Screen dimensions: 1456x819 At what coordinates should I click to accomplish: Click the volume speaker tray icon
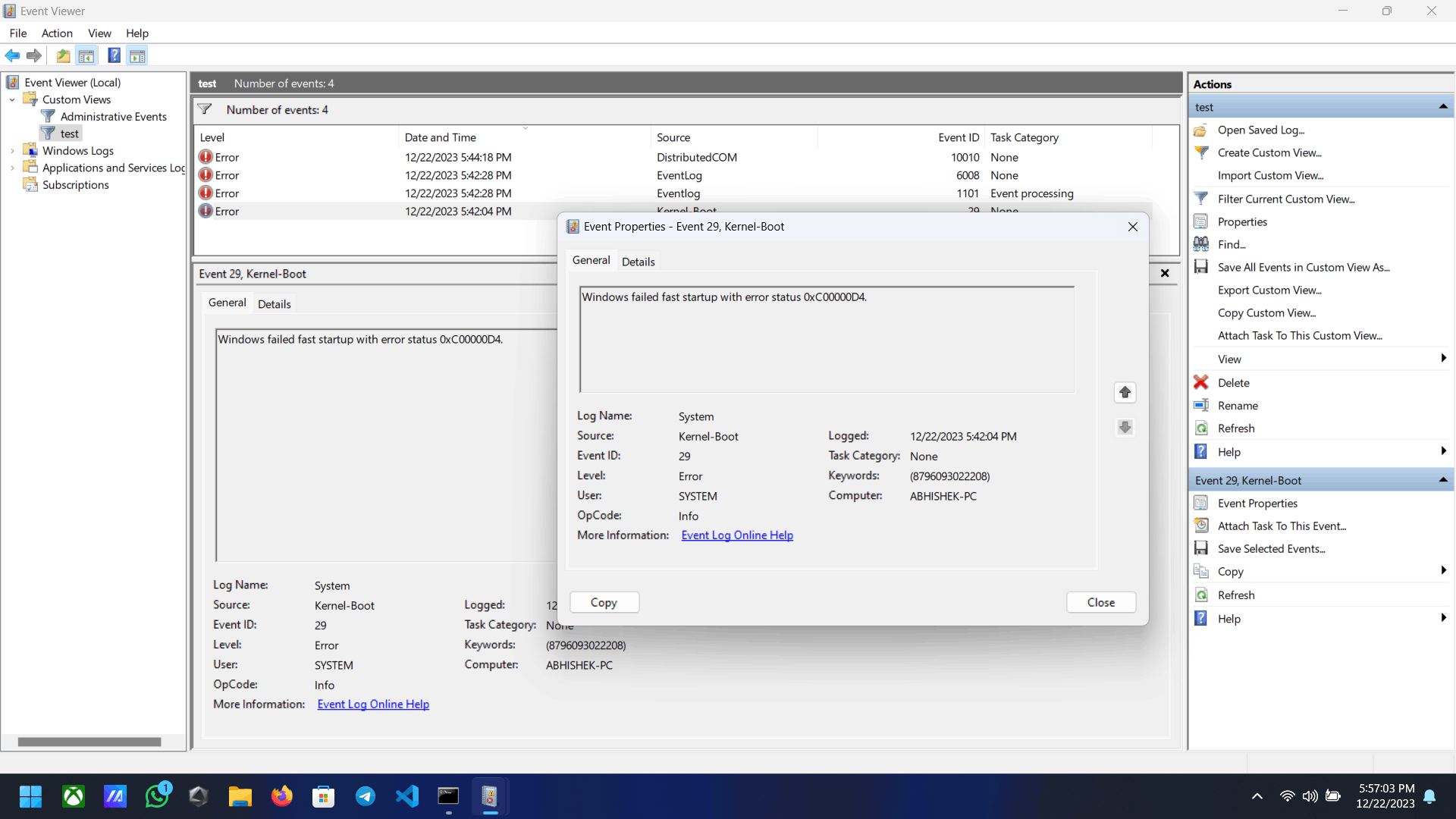1310,796
